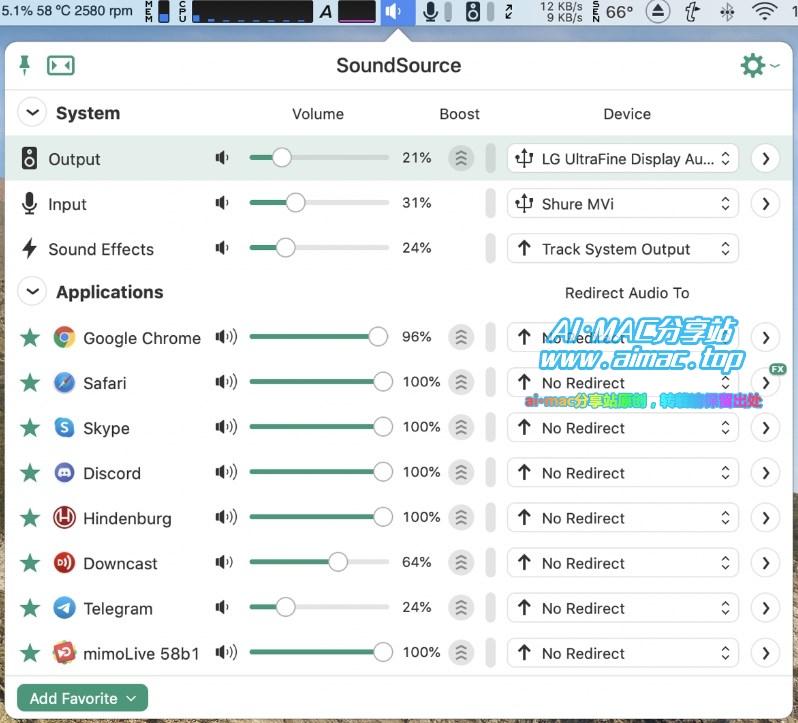Image resolution: width=798 pixels, height=723 pixels.
Task: Mute the Output device speaker icon
Action: tap(222, 158)
